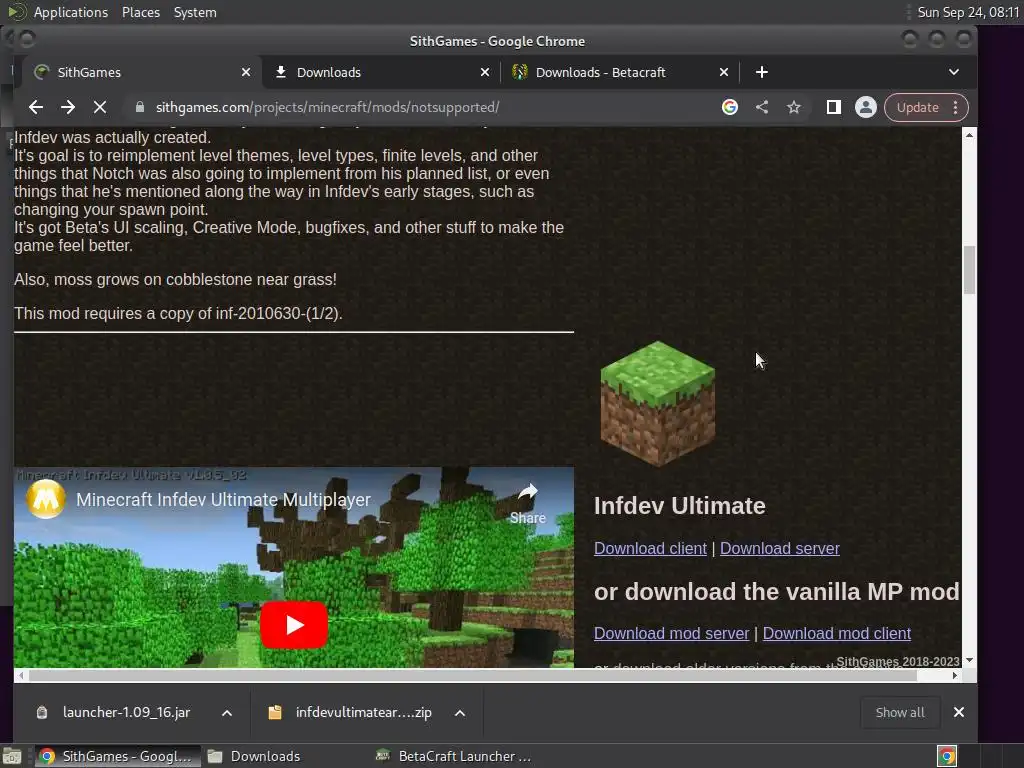Close the Downloads tab
1024x768 pixels.
click(485, 72)
